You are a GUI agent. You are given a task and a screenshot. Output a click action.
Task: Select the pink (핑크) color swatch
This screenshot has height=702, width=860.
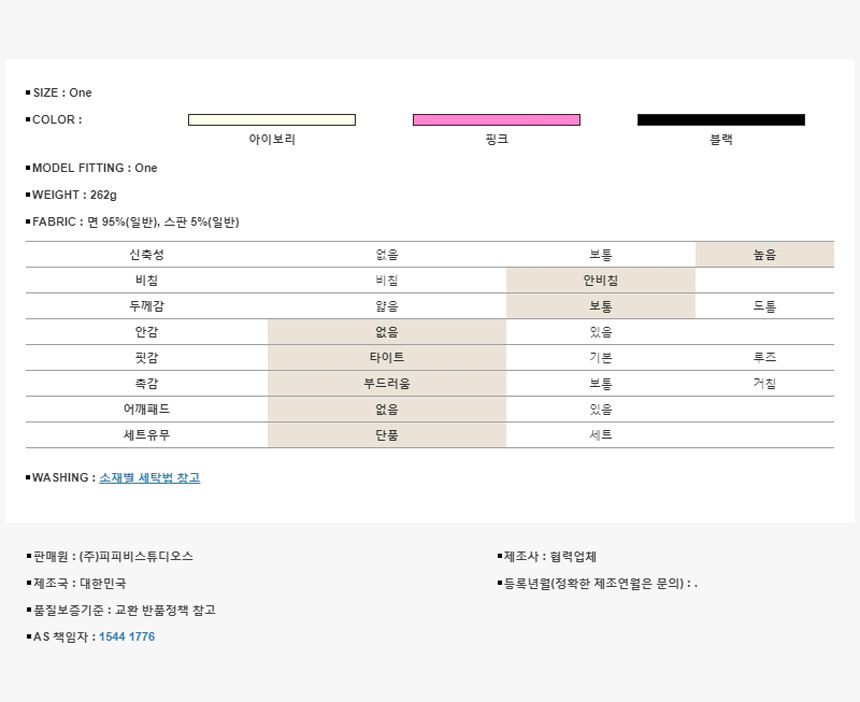pyautogui.click(x=496, y=120)
